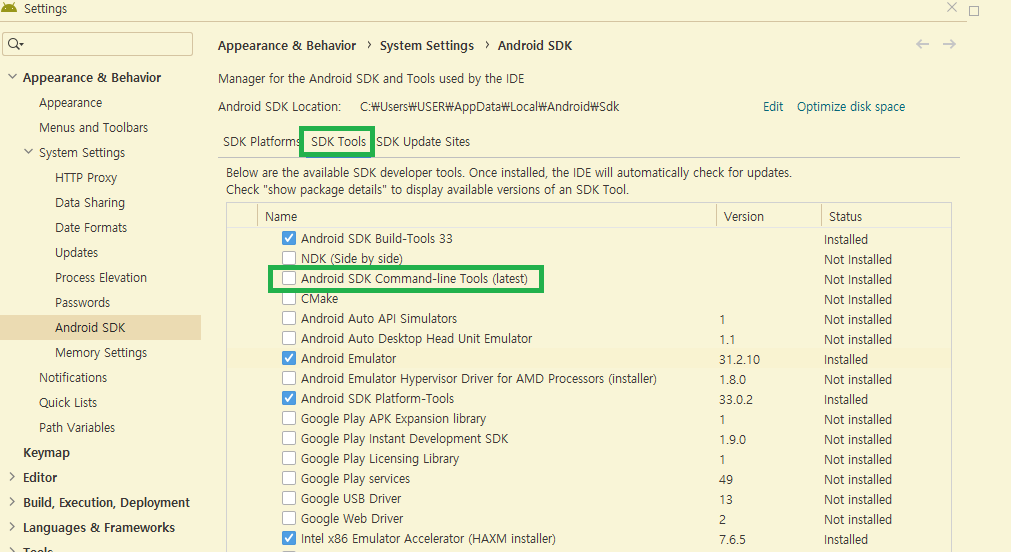
Task: Open Path Variables settings
Action: (77, 428)
